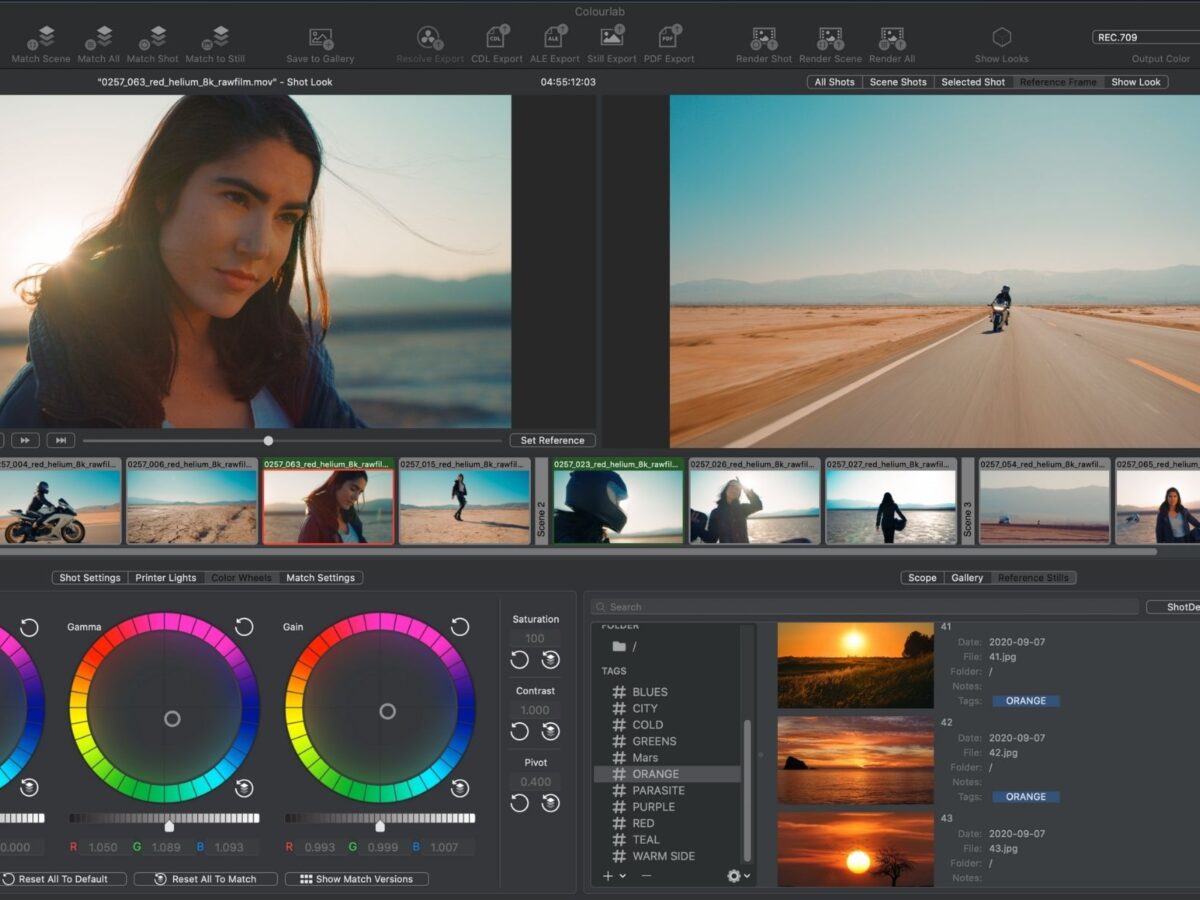Image resolution: width=1200 pixels, height=900 pixels.
Task: Open the Show Looks cube icon
Action: click(x=1001, y=38)
